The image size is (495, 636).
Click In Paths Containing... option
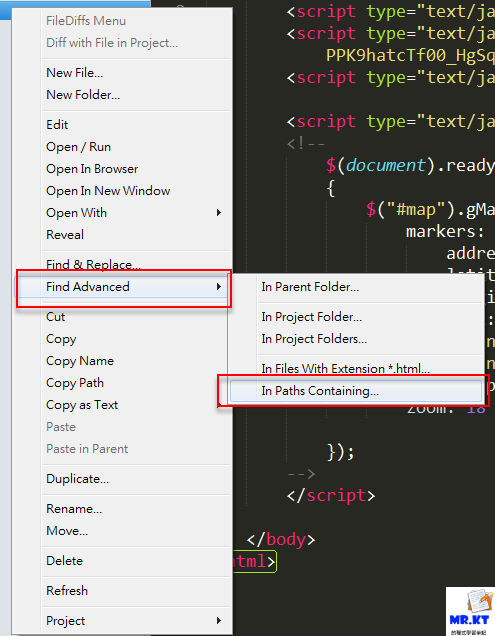pos(320,391)
